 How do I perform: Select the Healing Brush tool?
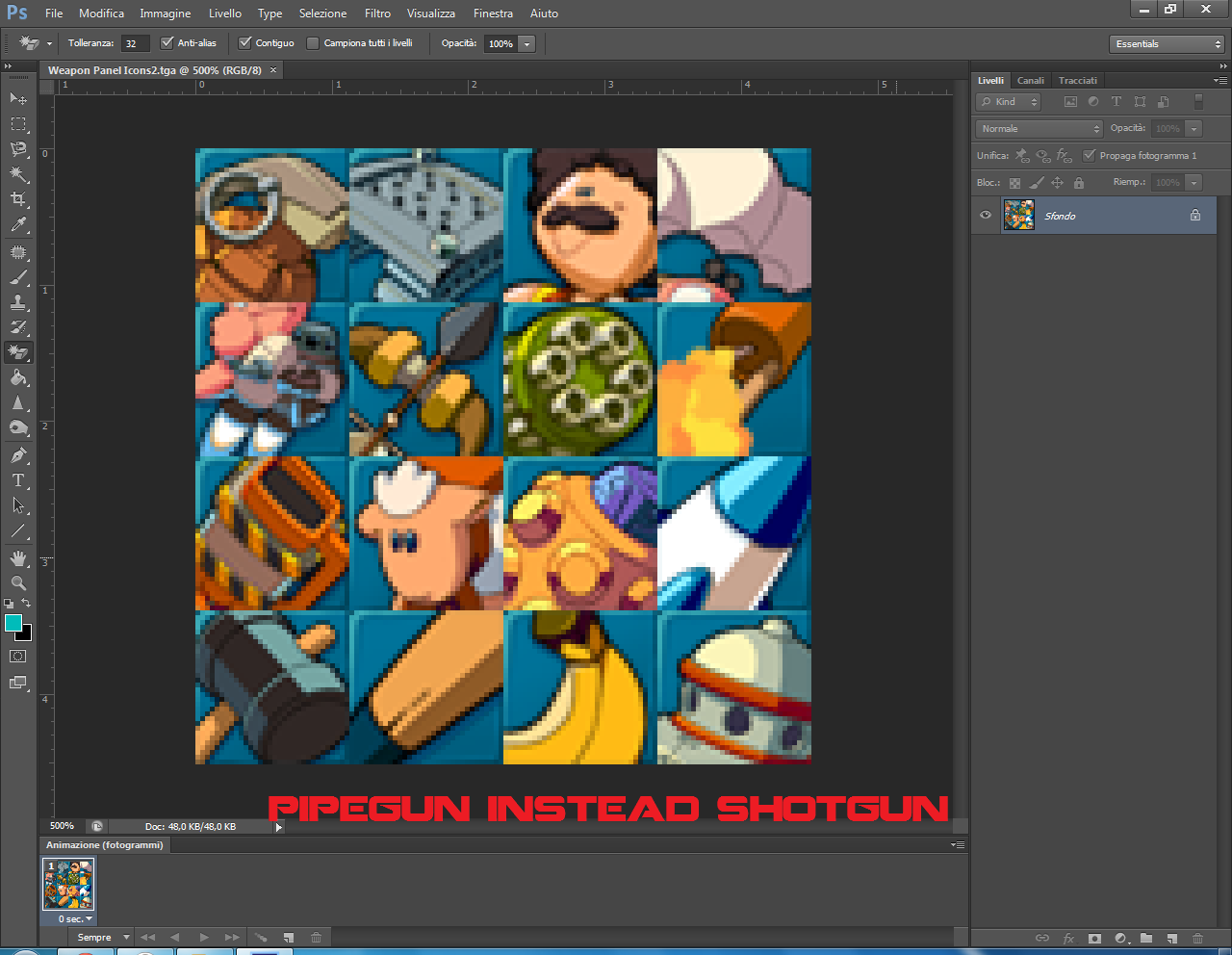point(18,252)
